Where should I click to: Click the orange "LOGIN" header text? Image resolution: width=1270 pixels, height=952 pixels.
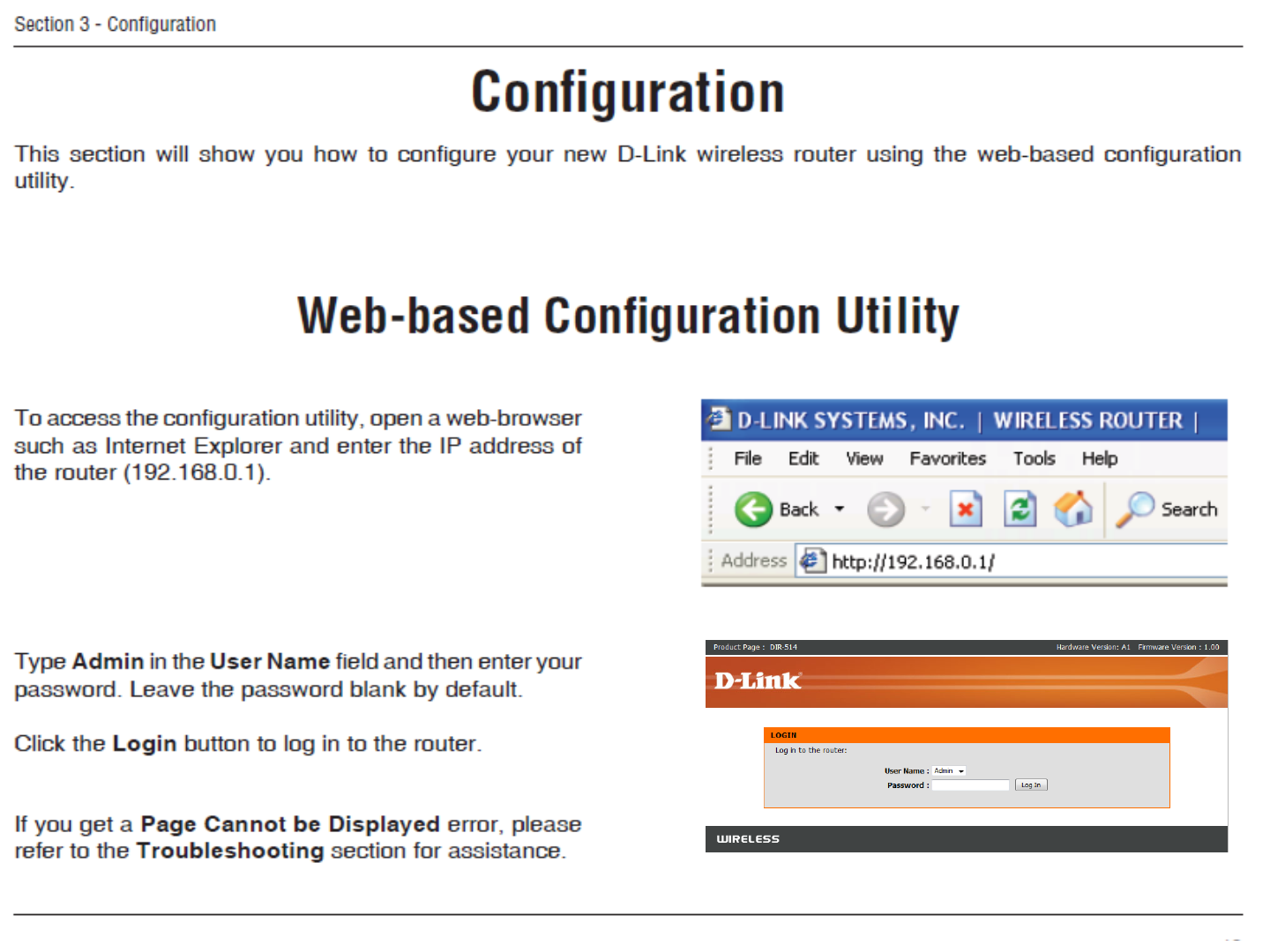[x=783, y=735]
